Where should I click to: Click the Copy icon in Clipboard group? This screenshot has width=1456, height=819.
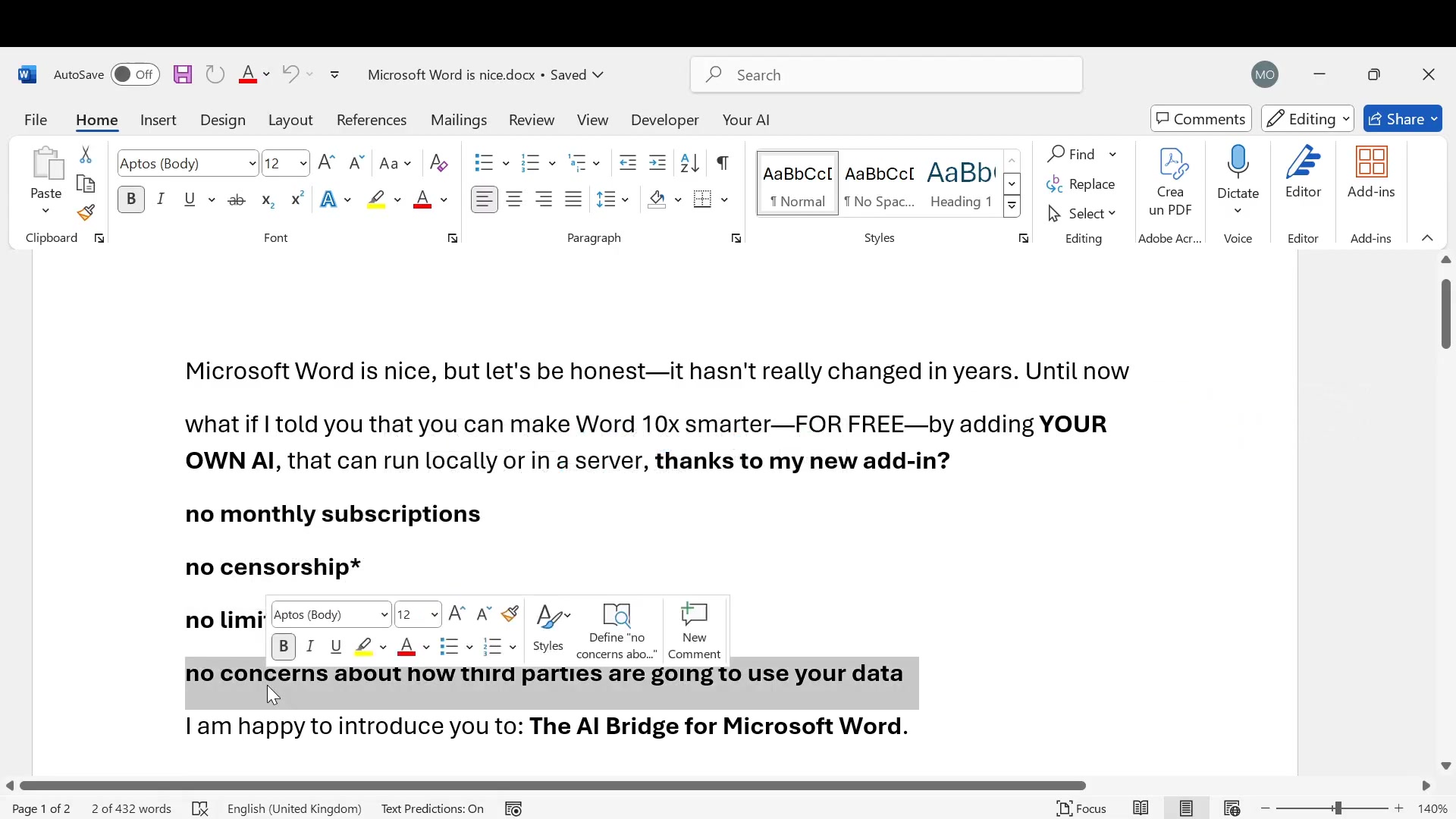coord(86,184)
